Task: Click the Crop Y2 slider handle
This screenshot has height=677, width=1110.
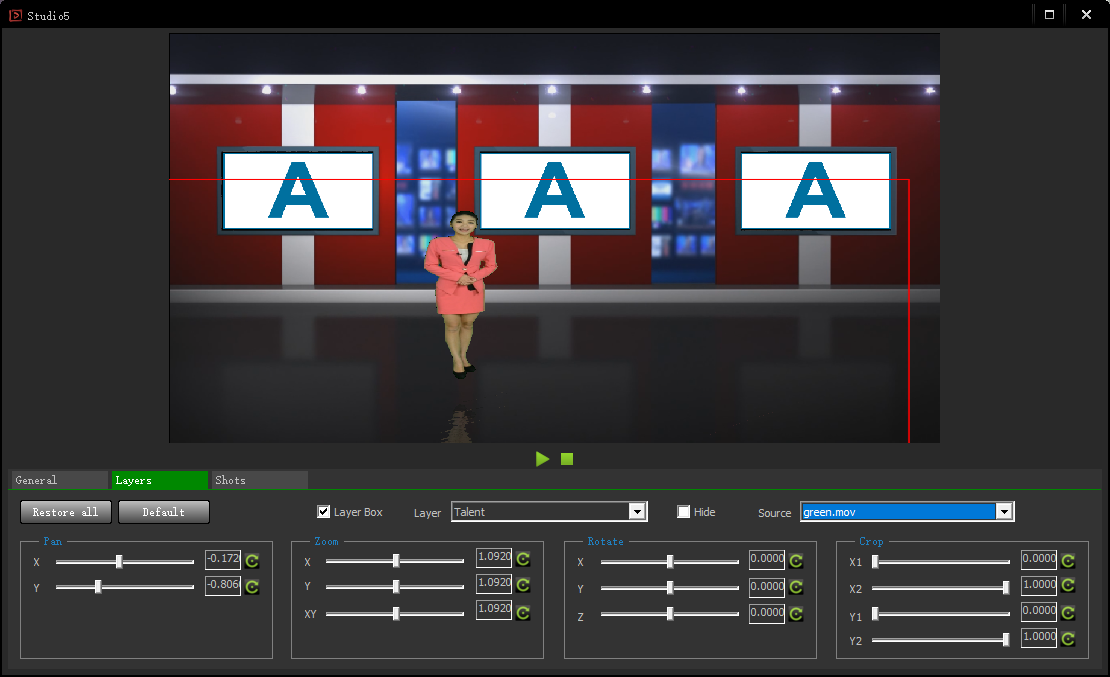Action: [1006, 639]
